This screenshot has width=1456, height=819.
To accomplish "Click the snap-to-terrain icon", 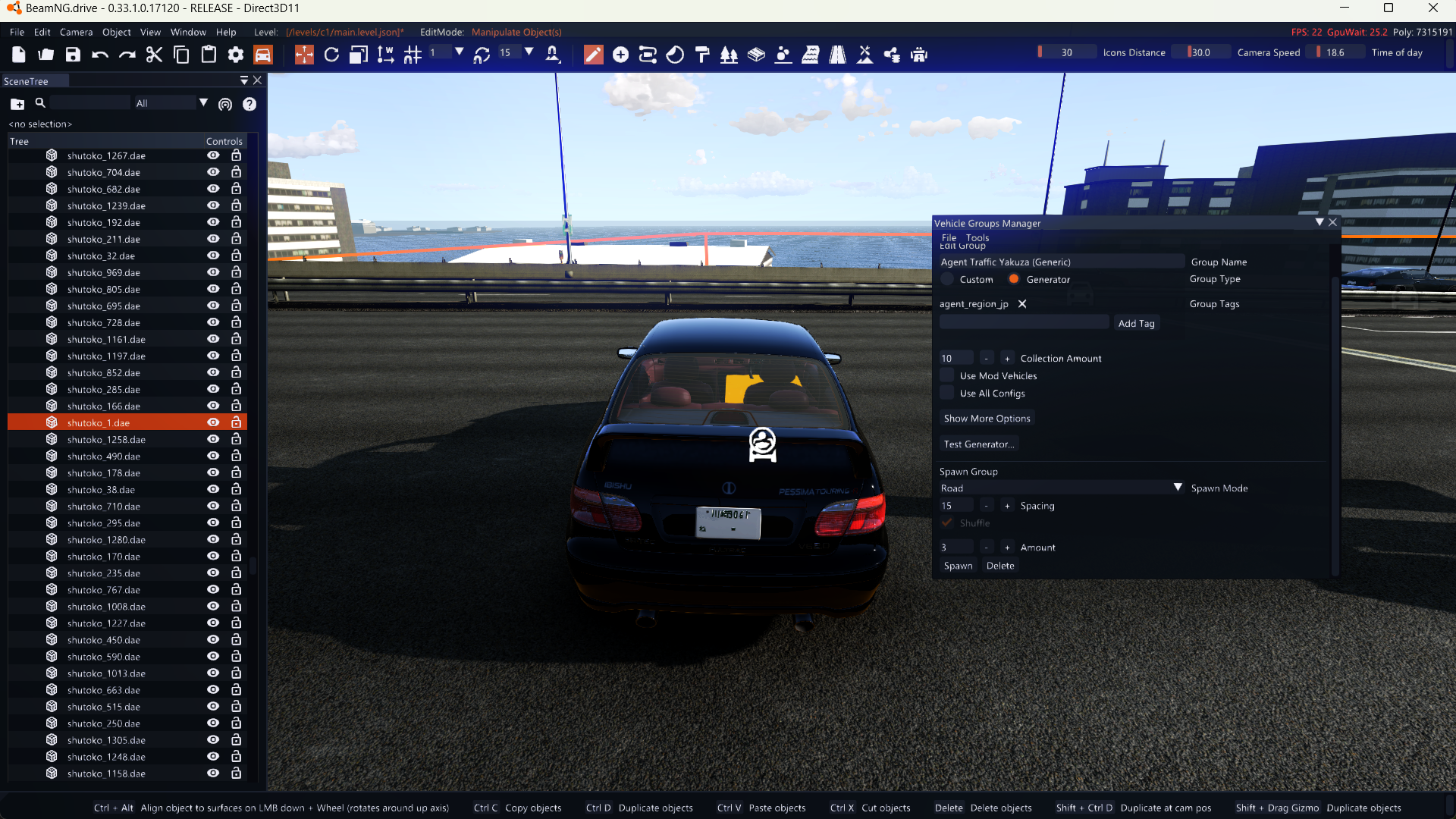I will pyautogui.click(x=553, y=55).
